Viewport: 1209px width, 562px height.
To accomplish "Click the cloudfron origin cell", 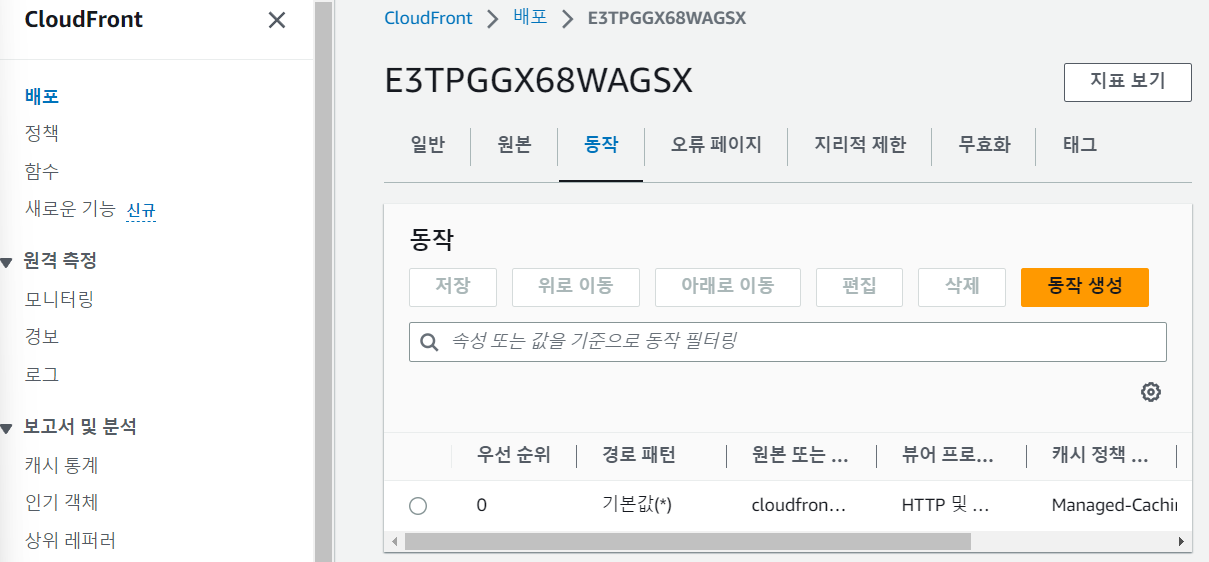I will (x=798, y=505).
